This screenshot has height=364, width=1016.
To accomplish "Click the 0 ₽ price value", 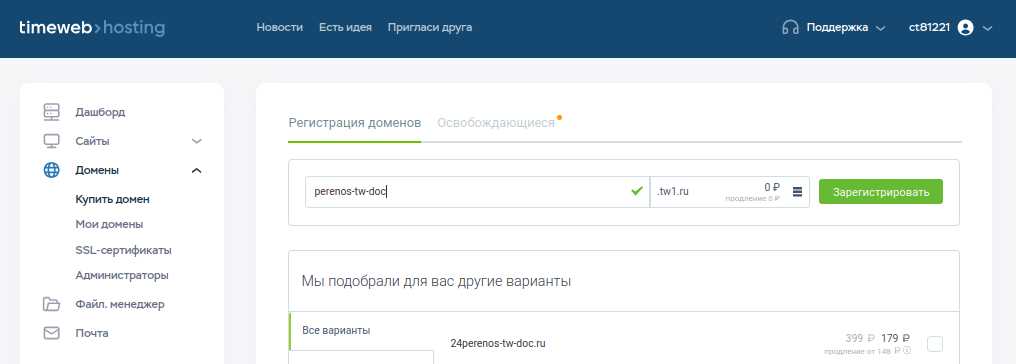I will click(772, 187).
